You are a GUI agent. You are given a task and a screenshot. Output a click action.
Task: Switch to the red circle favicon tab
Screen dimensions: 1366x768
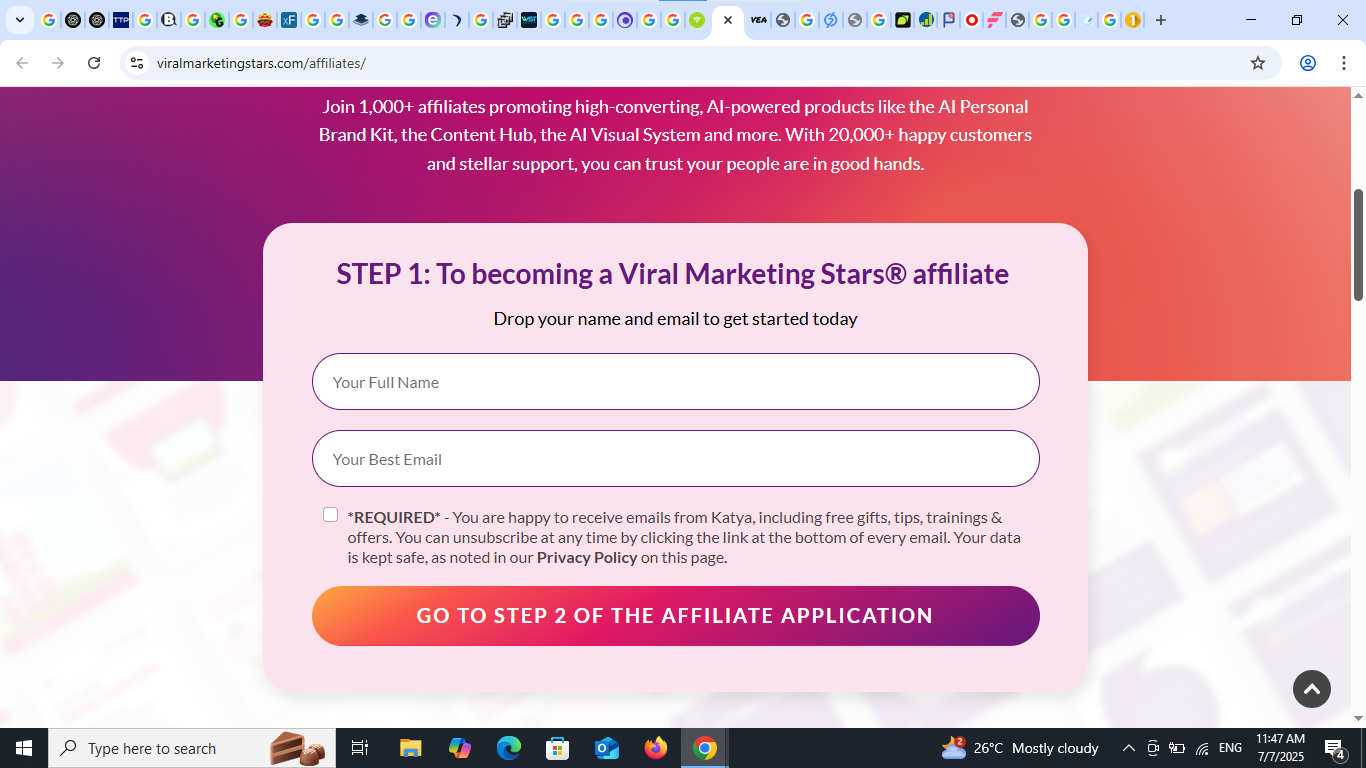(x=971, y=20)
